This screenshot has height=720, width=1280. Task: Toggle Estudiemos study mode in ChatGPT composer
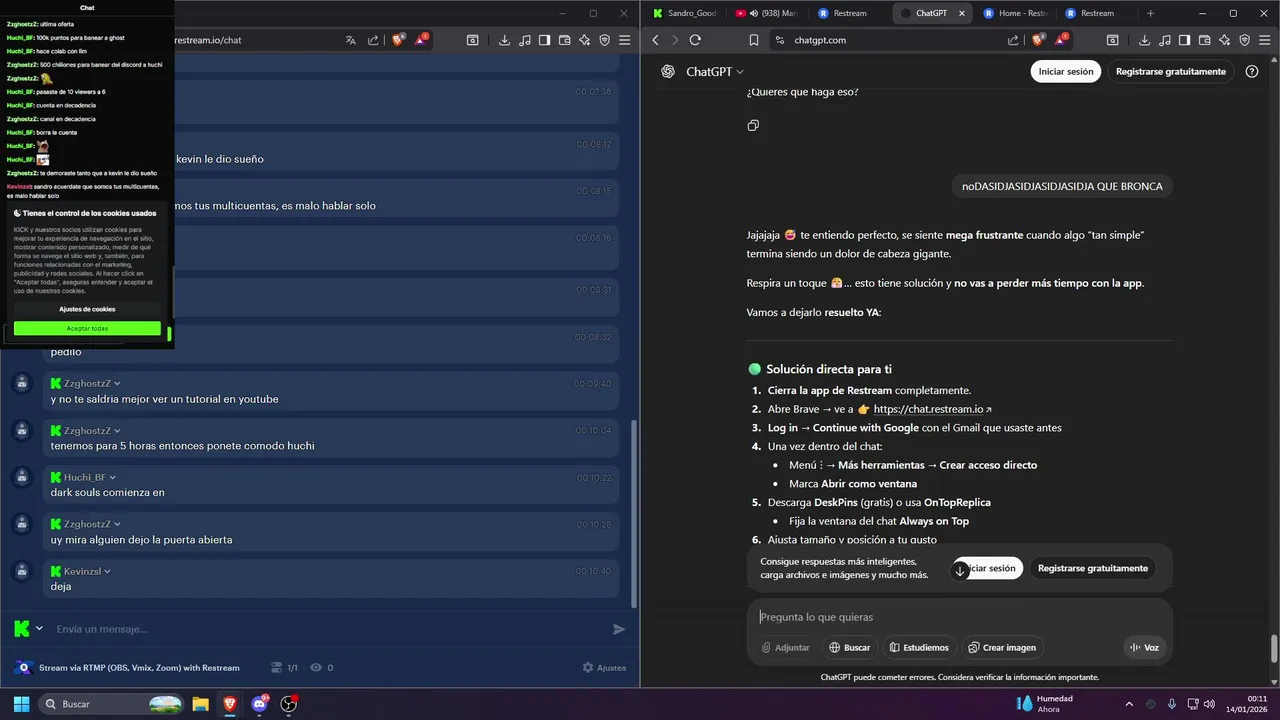[x=918, y=647]
